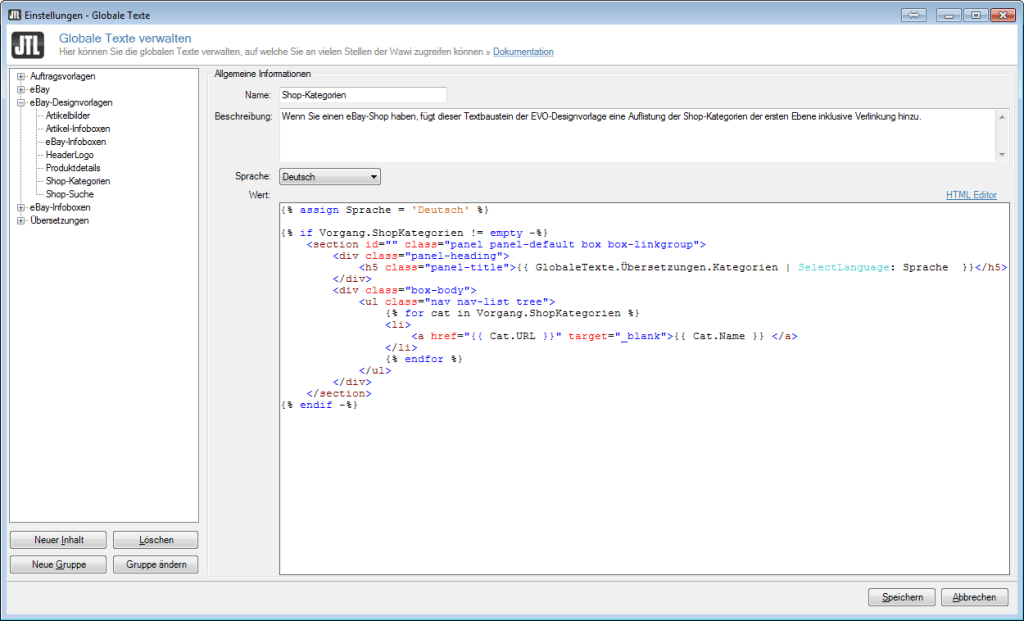Click into the Name input field
The height and width of the screenshot is (621, 1024).
click(x=362, y=95)
